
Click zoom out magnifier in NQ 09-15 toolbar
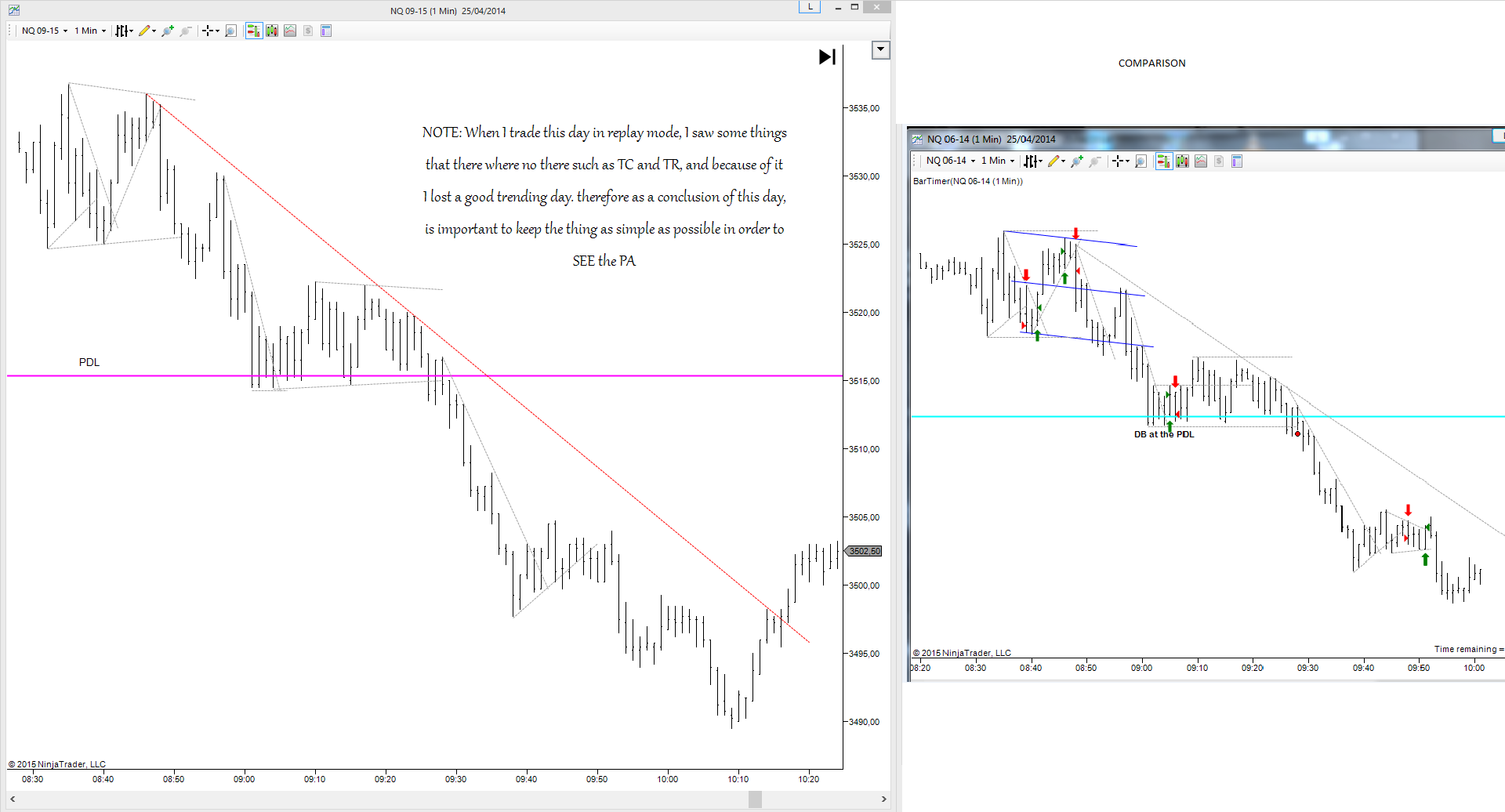186,31
